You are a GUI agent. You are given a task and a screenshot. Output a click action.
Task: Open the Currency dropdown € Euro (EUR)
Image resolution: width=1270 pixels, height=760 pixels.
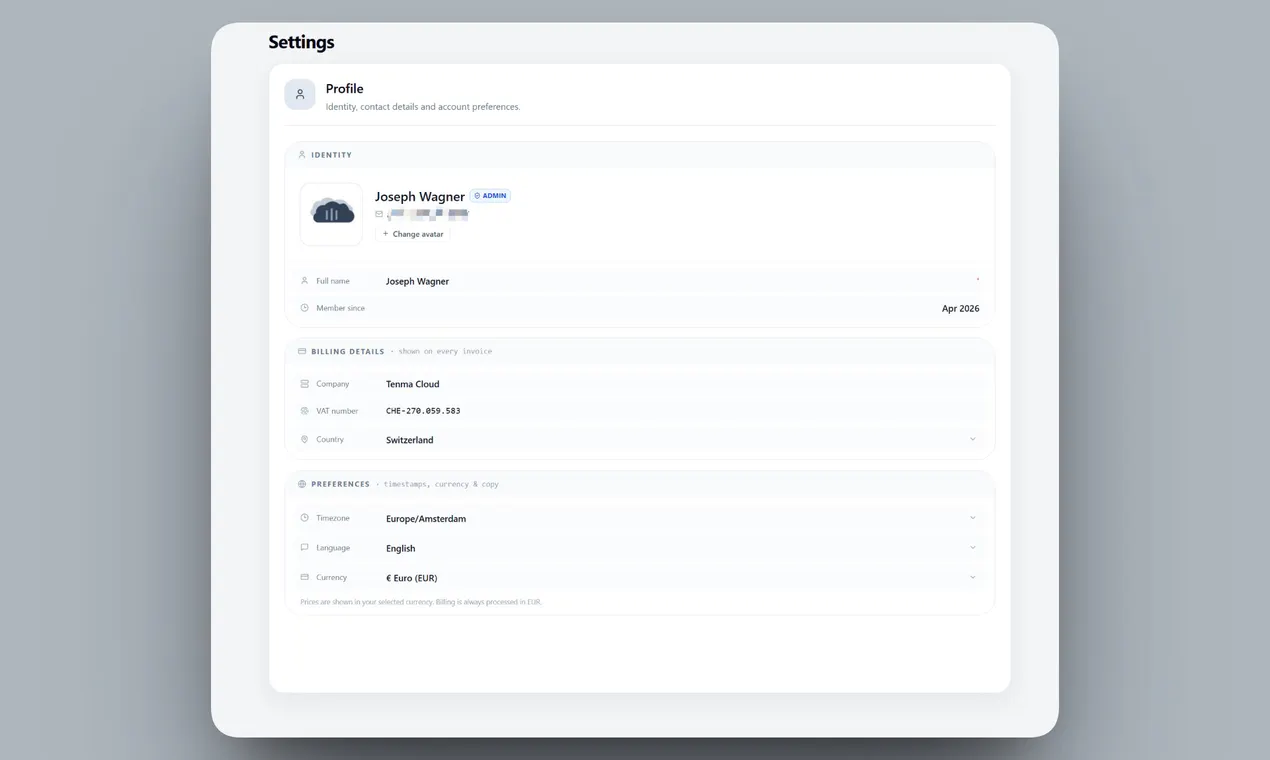682,577
